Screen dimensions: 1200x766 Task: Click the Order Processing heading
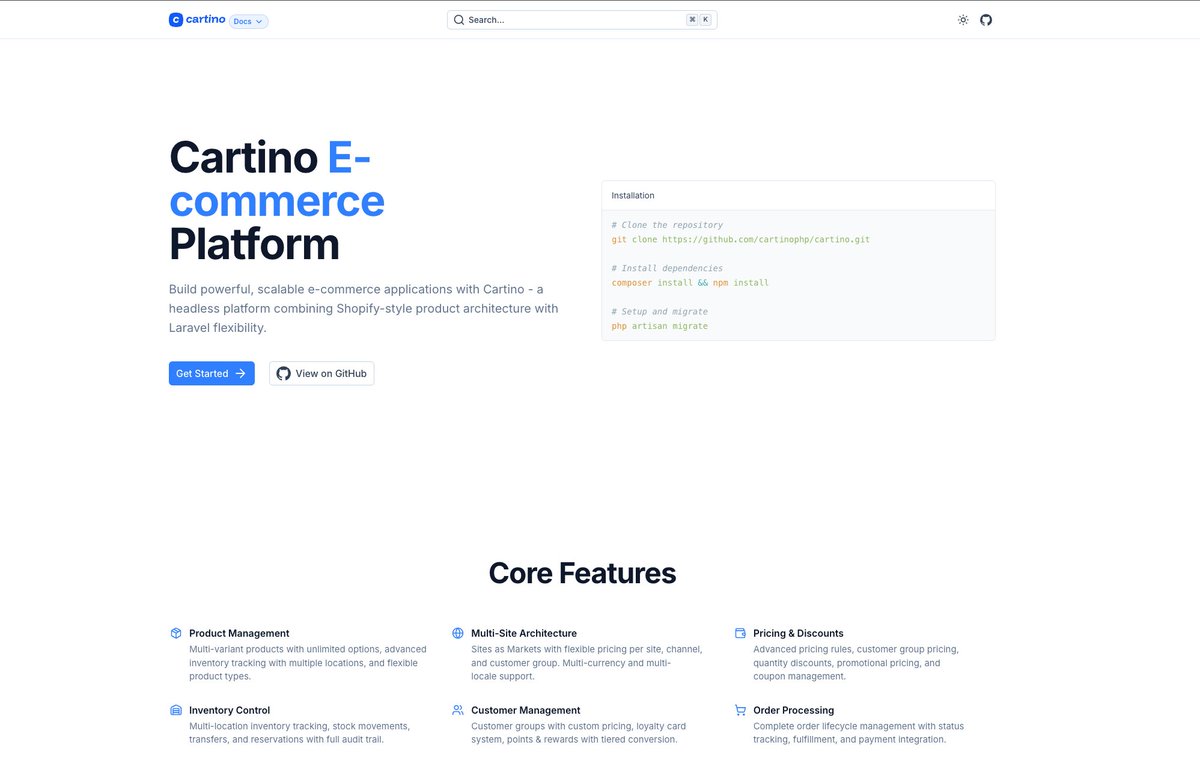[793, 710]
